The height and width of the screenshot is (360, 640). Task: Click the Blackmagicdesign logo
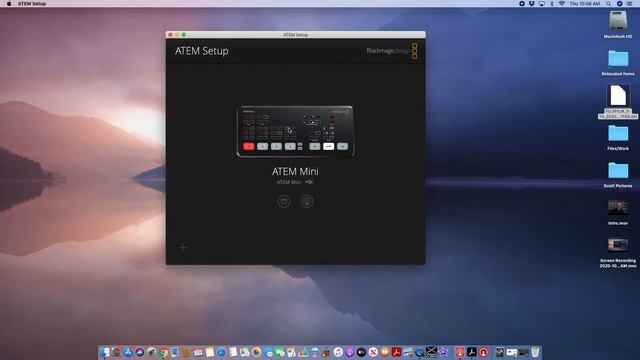(x=392, y=51)
